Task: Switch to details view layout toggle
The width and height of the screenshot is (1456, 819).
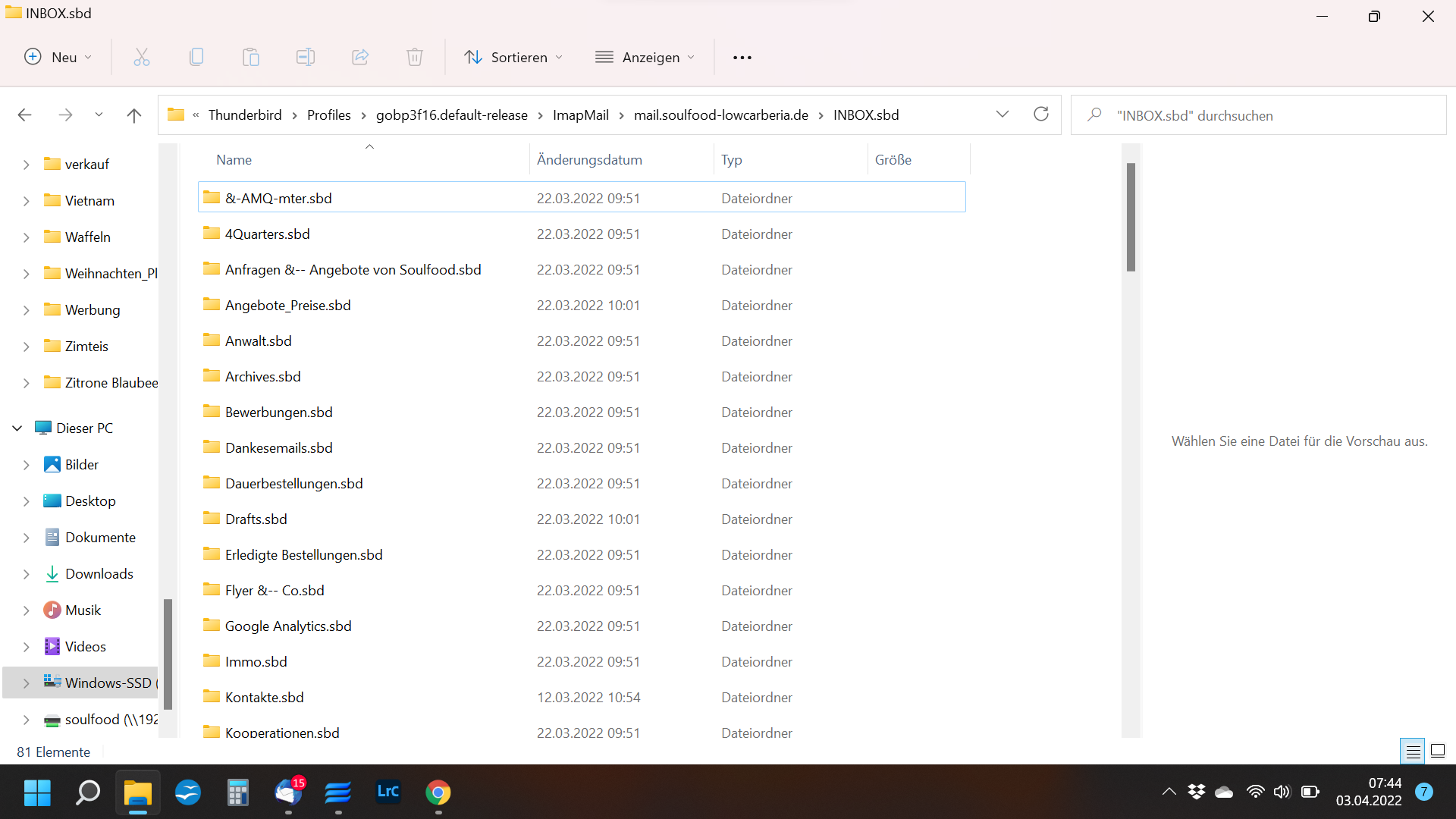Action: coord(1413,752)
